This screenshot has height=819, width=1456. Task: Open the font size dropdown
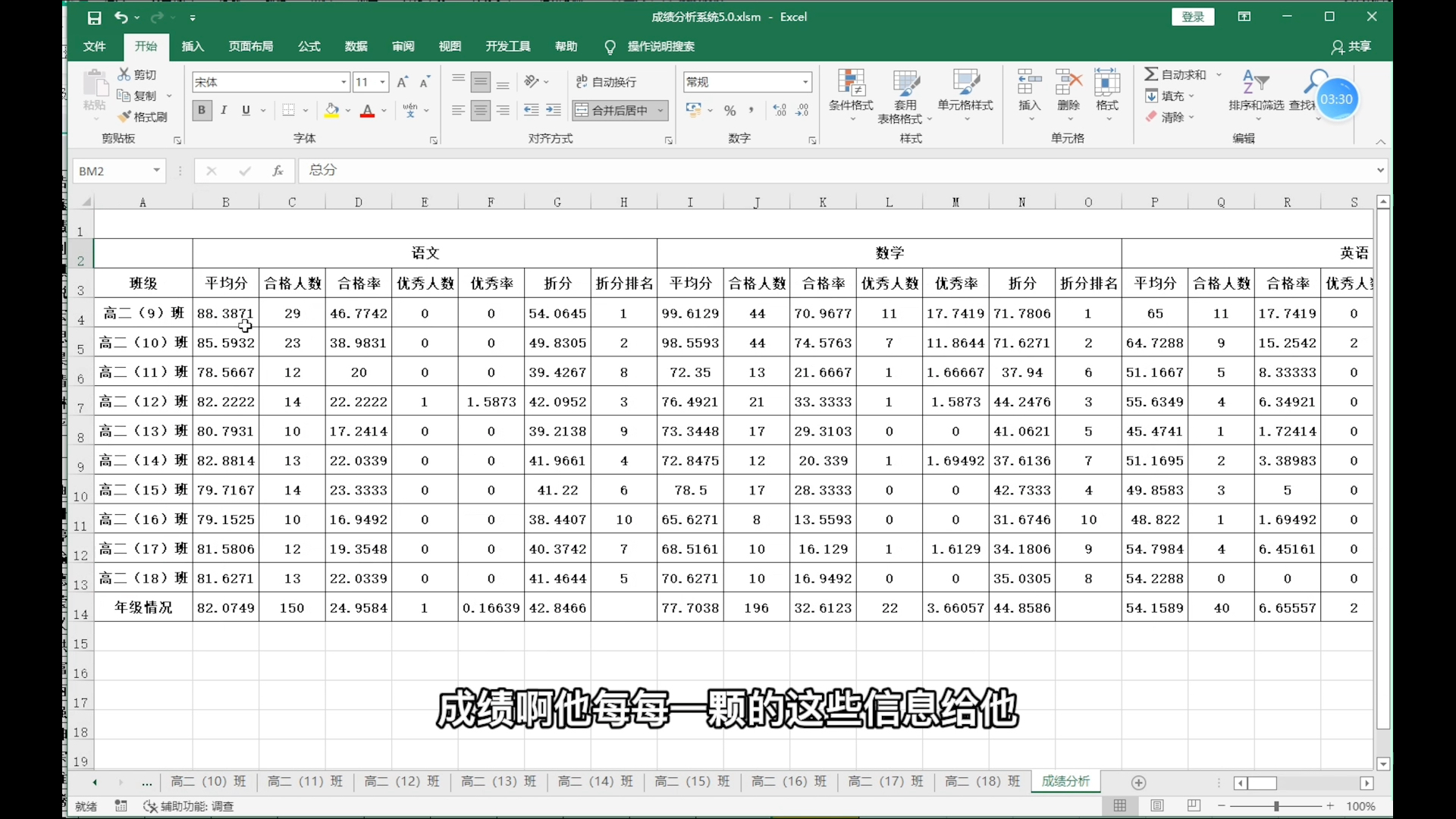[381, 82]
